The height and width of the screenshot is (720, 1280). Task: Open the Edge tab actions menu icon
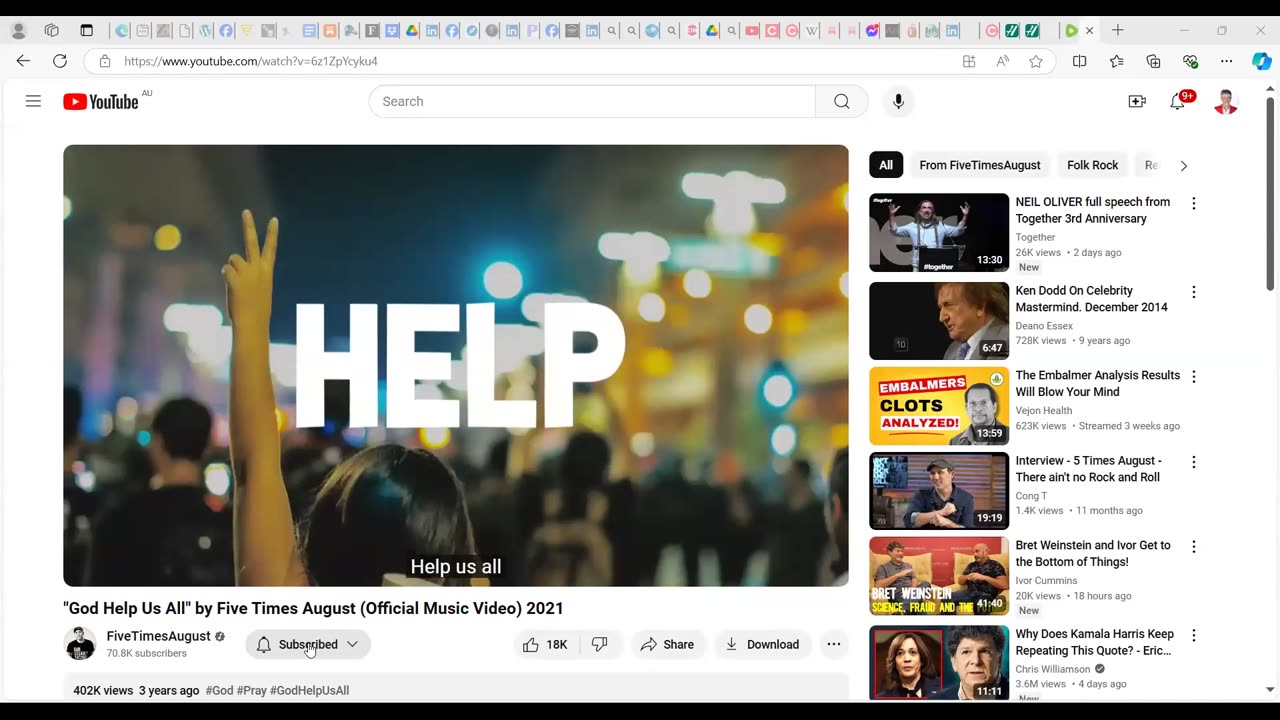coord(86,30)
